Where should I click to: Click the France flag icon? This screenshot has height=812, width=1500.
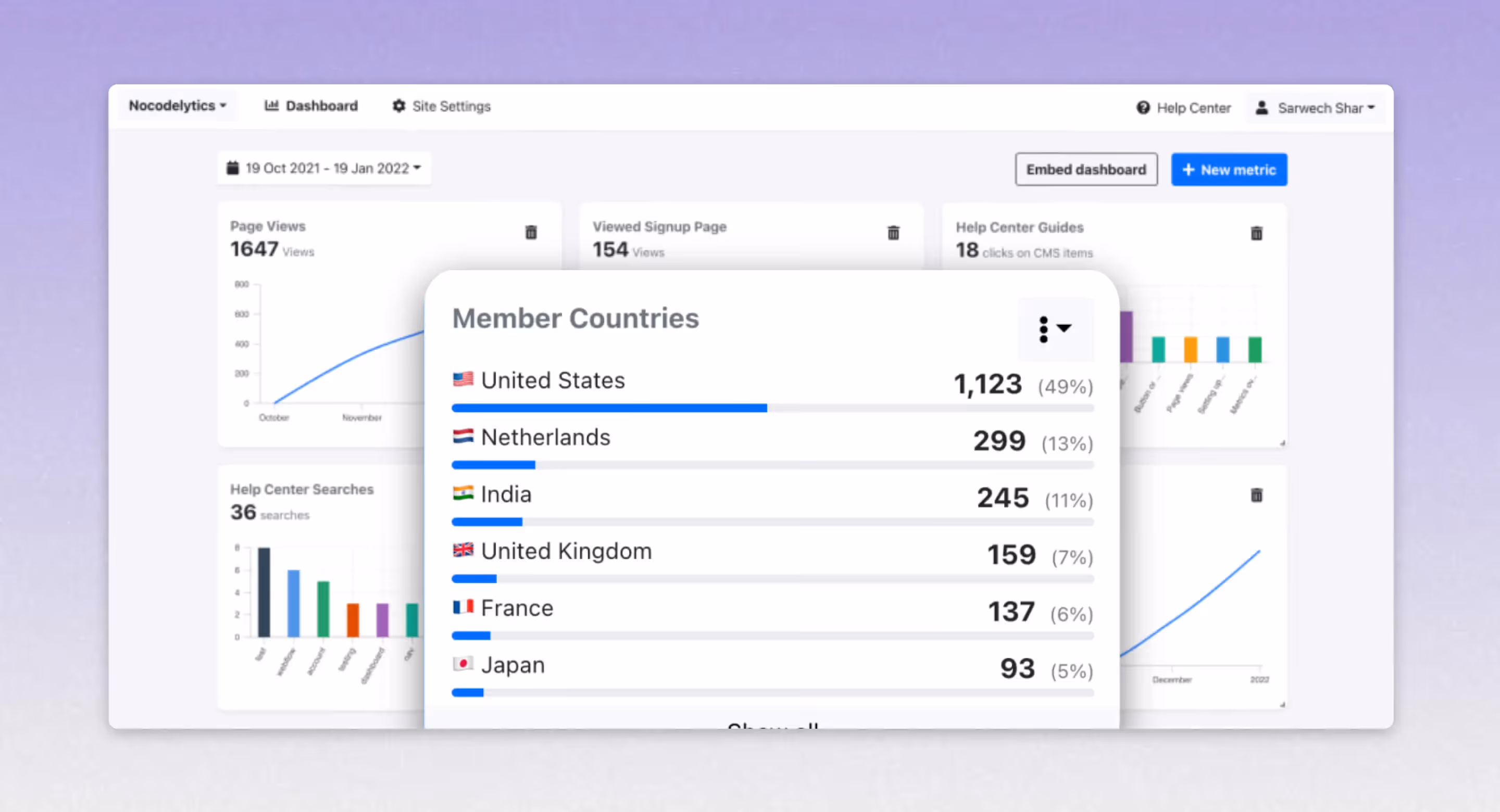pos(463,606)
